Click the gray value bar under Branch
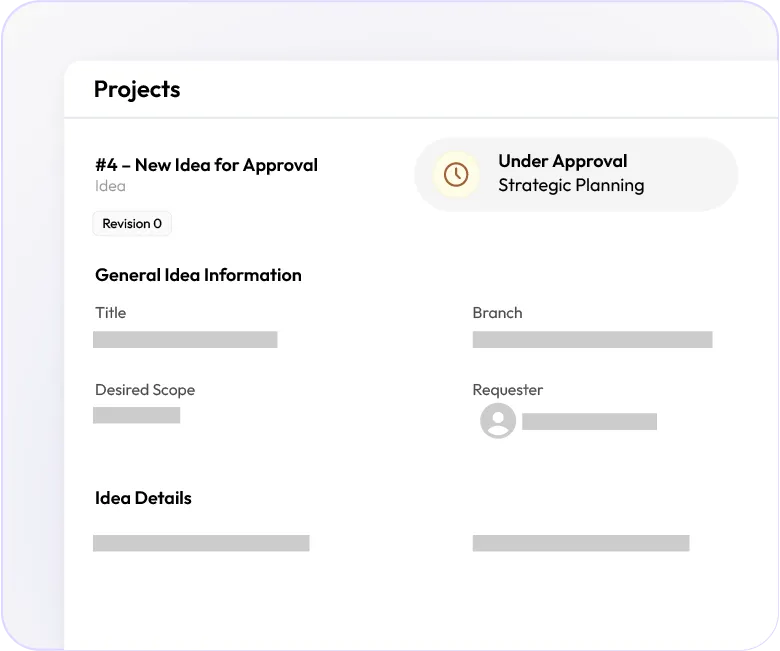 click(592, 340)
